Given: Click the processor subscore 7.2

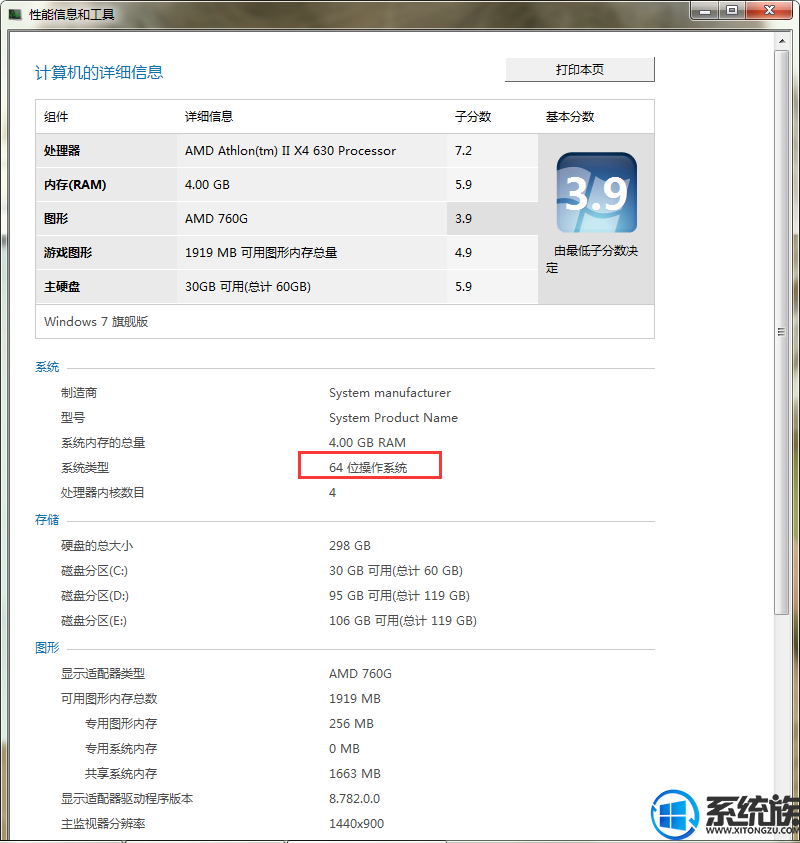Looking at the screenshot, I should click(463, 151).
